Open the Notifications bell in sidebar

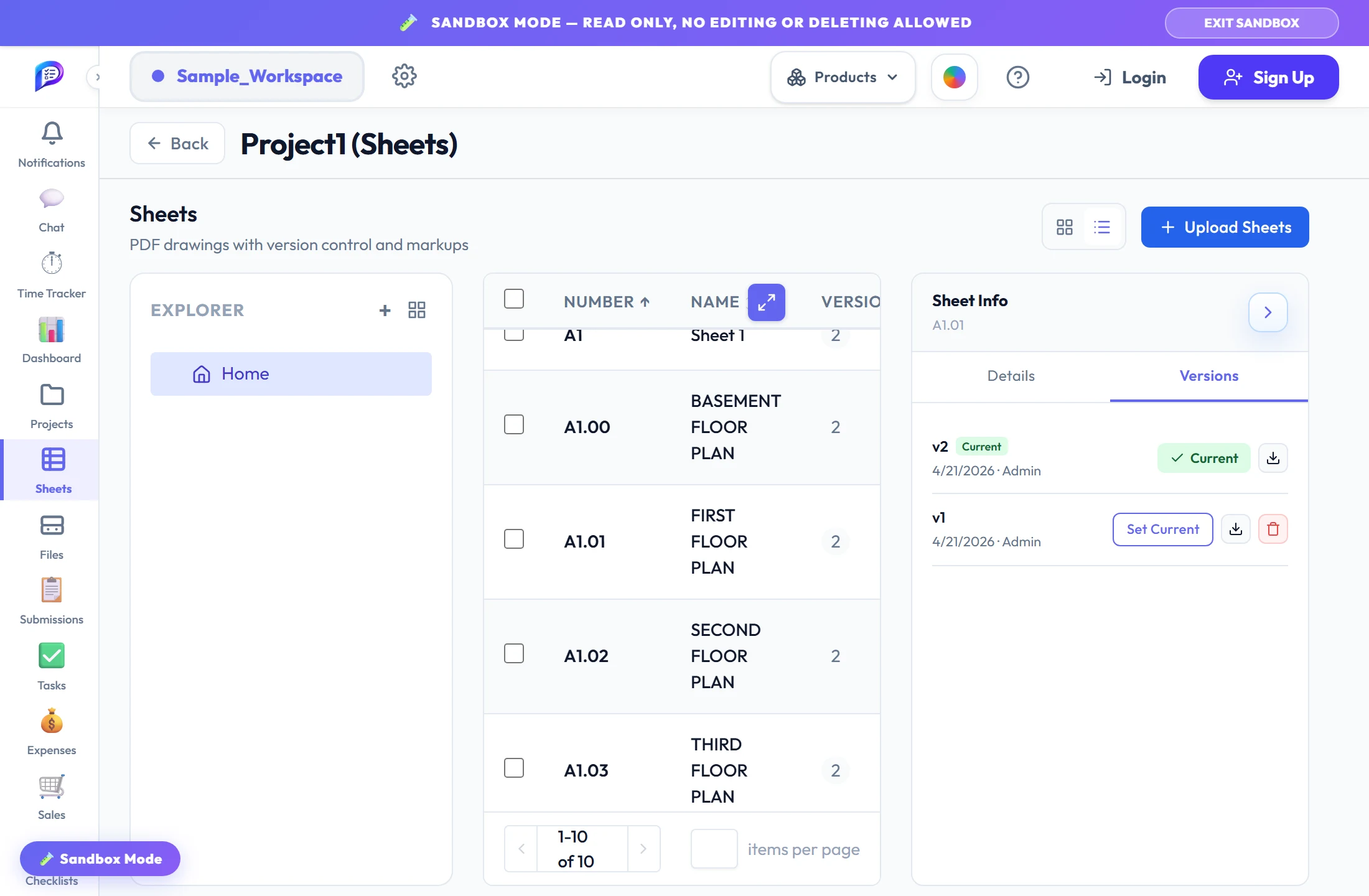52,144
